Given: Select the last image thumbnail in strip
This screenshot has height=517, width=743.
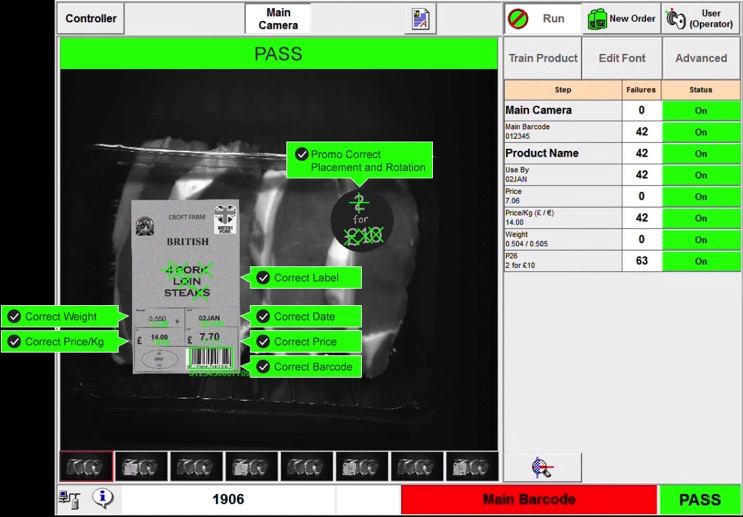Looking at the screenshot, I should point(472,466).
